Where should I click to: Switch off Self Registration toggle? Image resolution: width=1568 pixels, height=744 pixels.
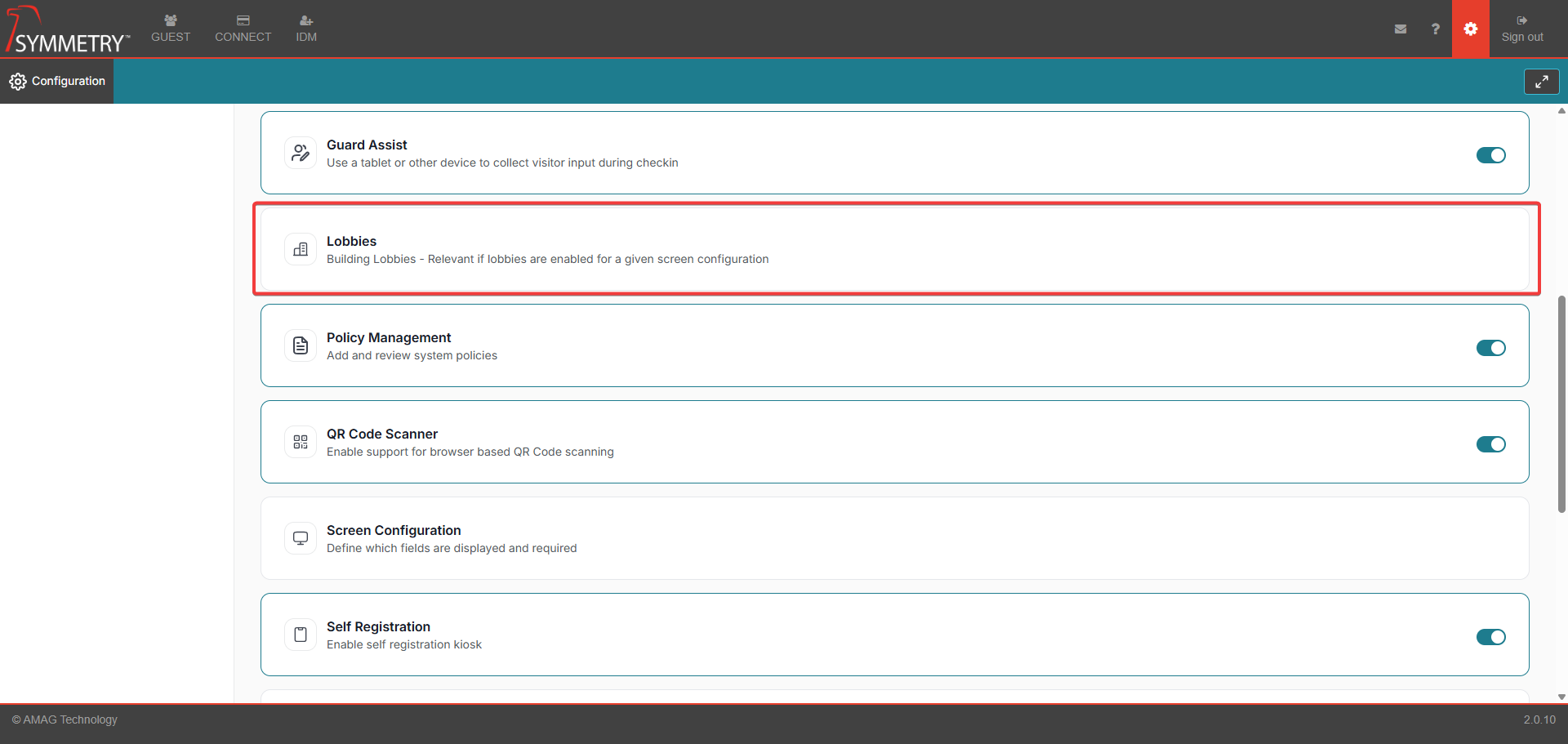click(1490, 637)
